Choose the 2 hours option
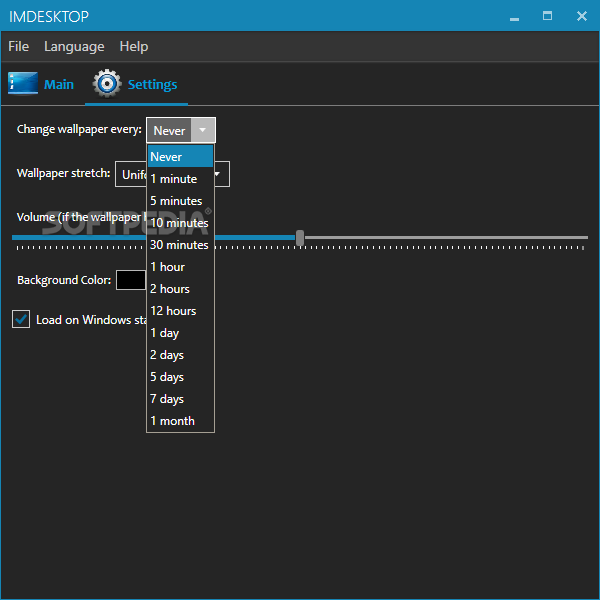 [x=180, y=289]
